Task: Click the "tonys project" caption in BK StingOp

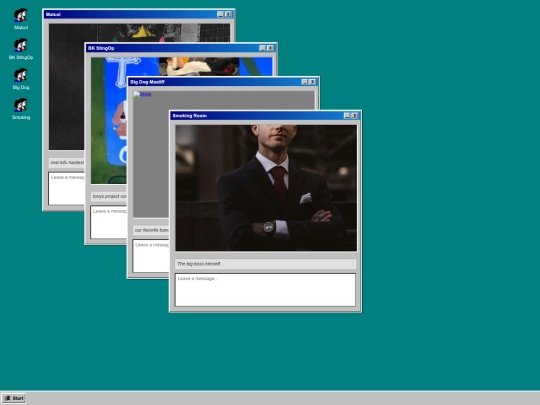Action: (109, 196)
